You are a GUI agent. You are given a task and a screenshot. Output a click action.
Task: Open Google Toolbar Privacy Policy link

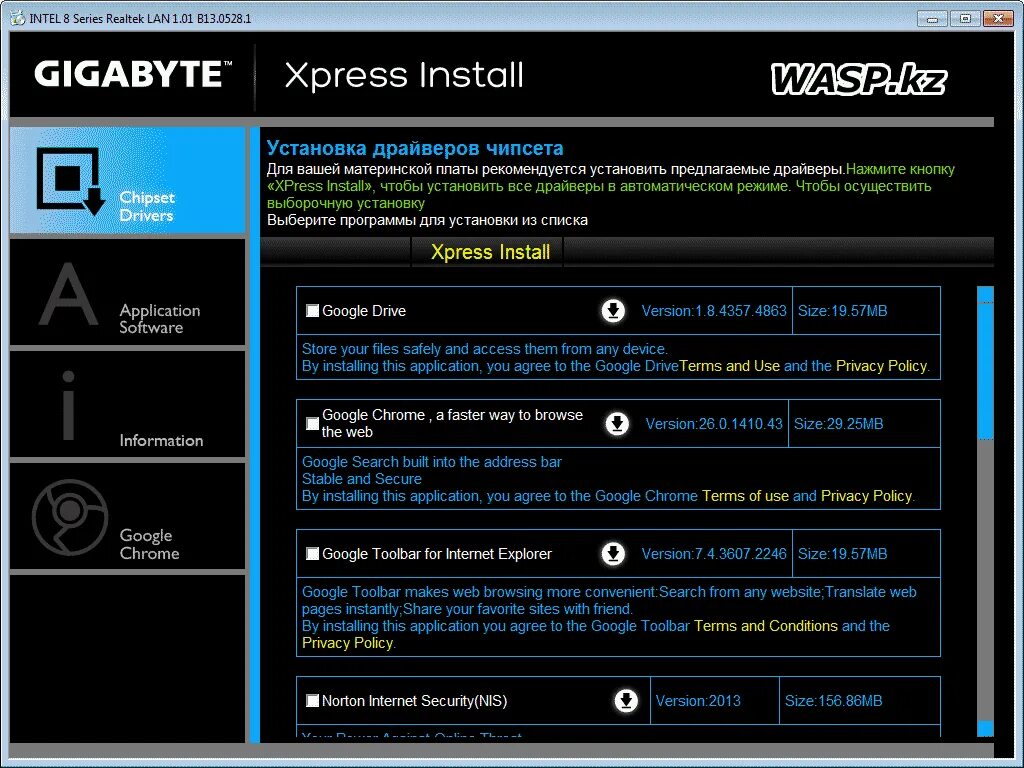coord(347,643)
